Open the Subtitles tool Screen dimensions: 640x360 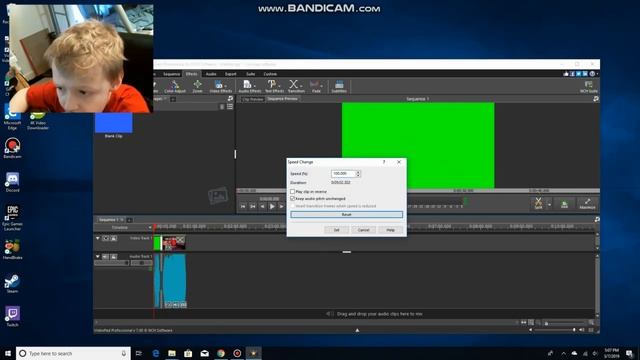[x=339, y=86]
